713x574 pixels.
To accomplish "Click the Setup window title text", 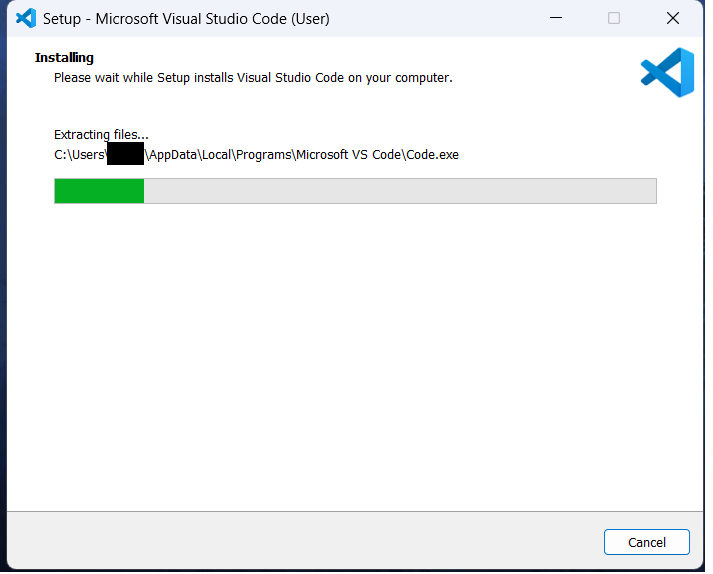I will pyautogui.click(x=186, y=19).
